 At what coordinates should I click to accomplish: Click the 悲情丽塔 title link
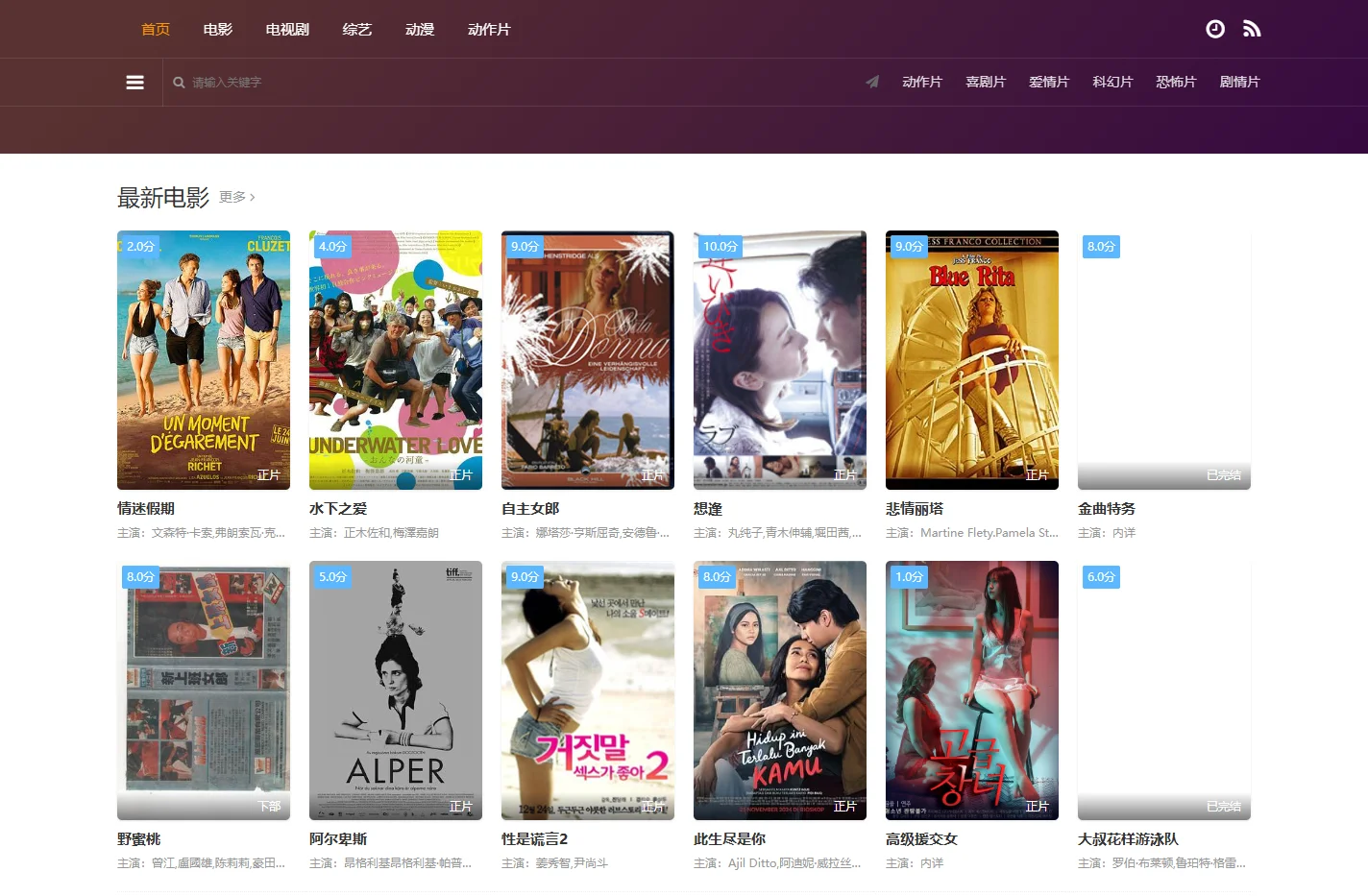coord(915,509)
